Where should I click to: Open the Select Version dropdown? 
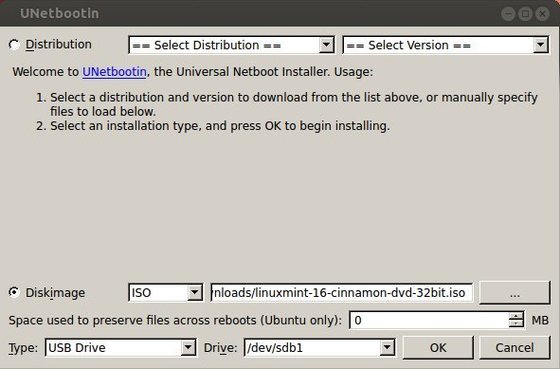446,45
